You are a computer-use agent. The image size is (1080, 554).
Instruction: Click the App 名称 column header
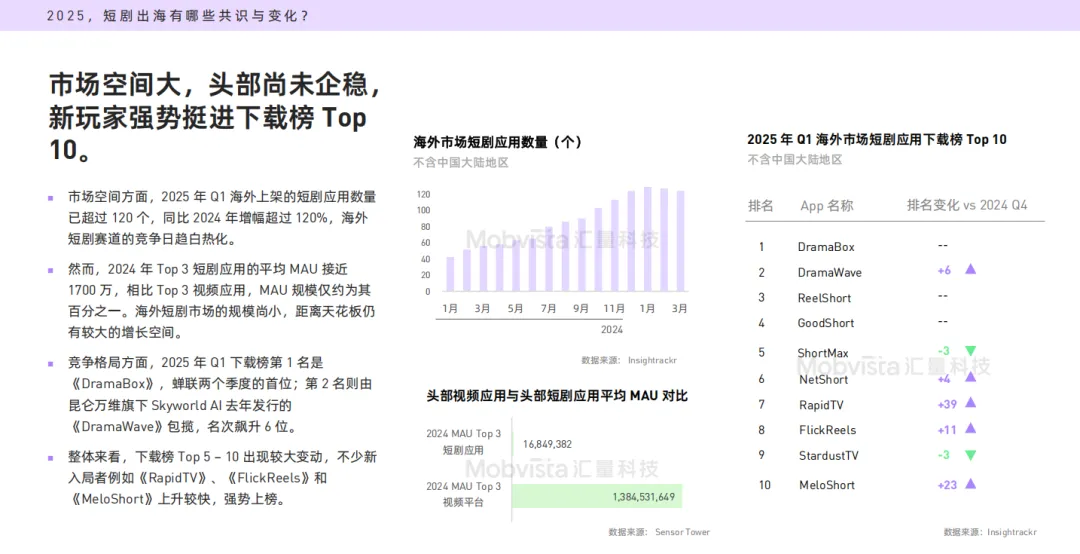(x=827, y=205)
